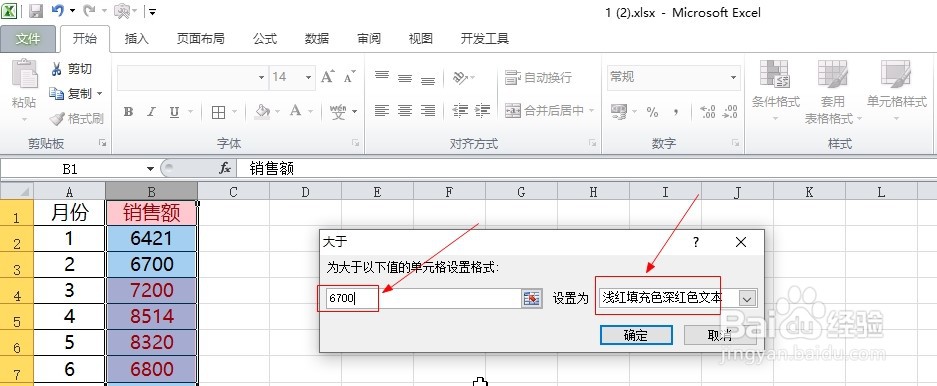Expand the Name Box B1 dropdown
This screenshot has height=386, width=937.
[150, 169]
